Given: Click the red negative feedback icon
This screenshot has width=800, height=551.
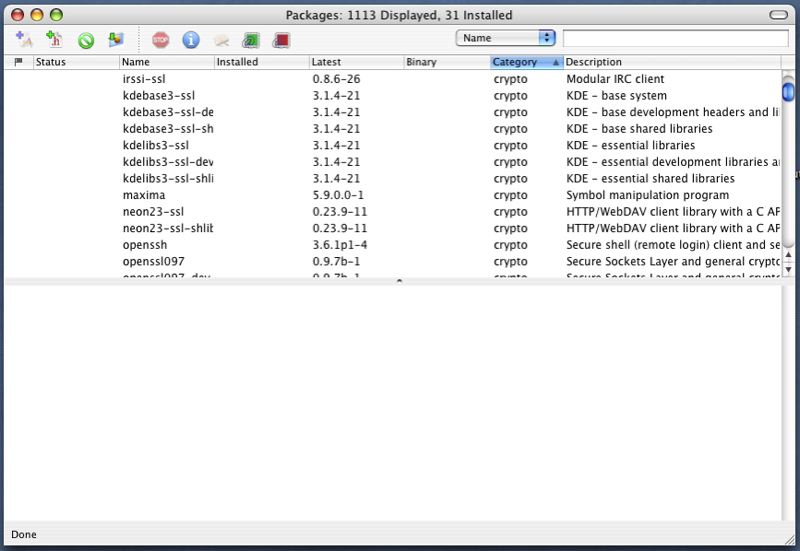Looking at the screenshot, I should click(x=282, y=40).
